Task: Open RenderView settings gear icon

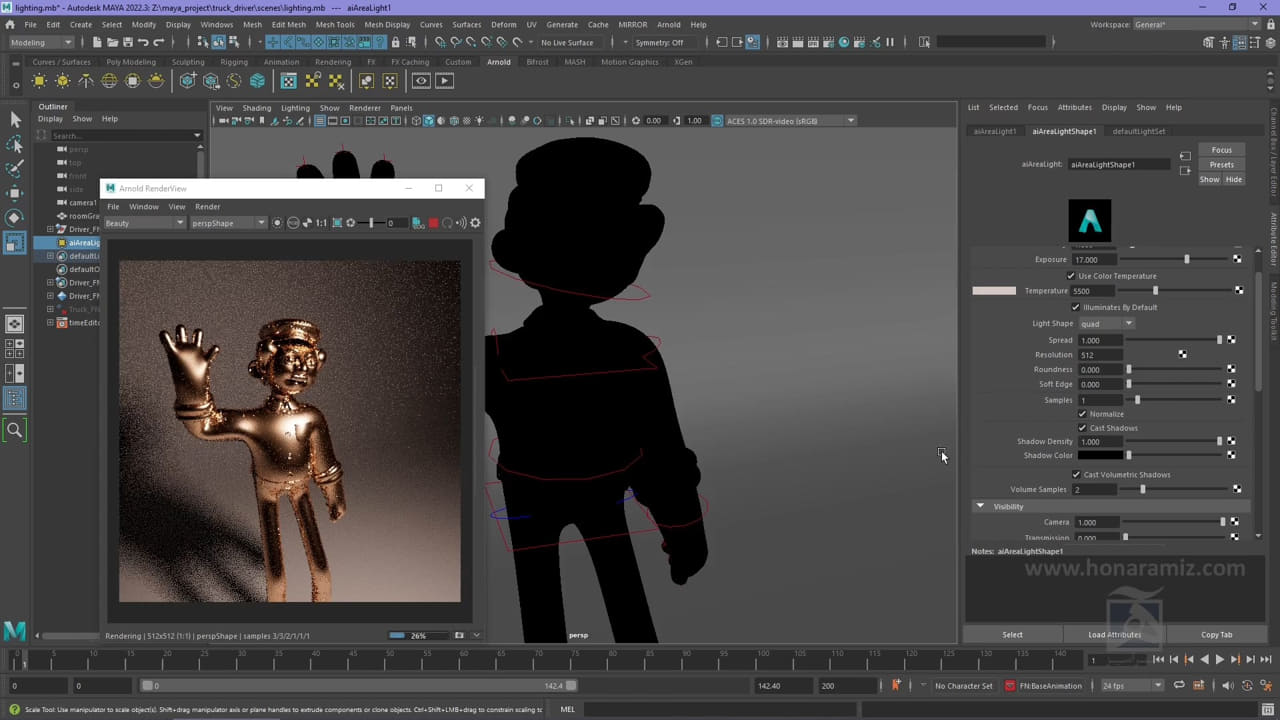Action: tap(475, 223)
